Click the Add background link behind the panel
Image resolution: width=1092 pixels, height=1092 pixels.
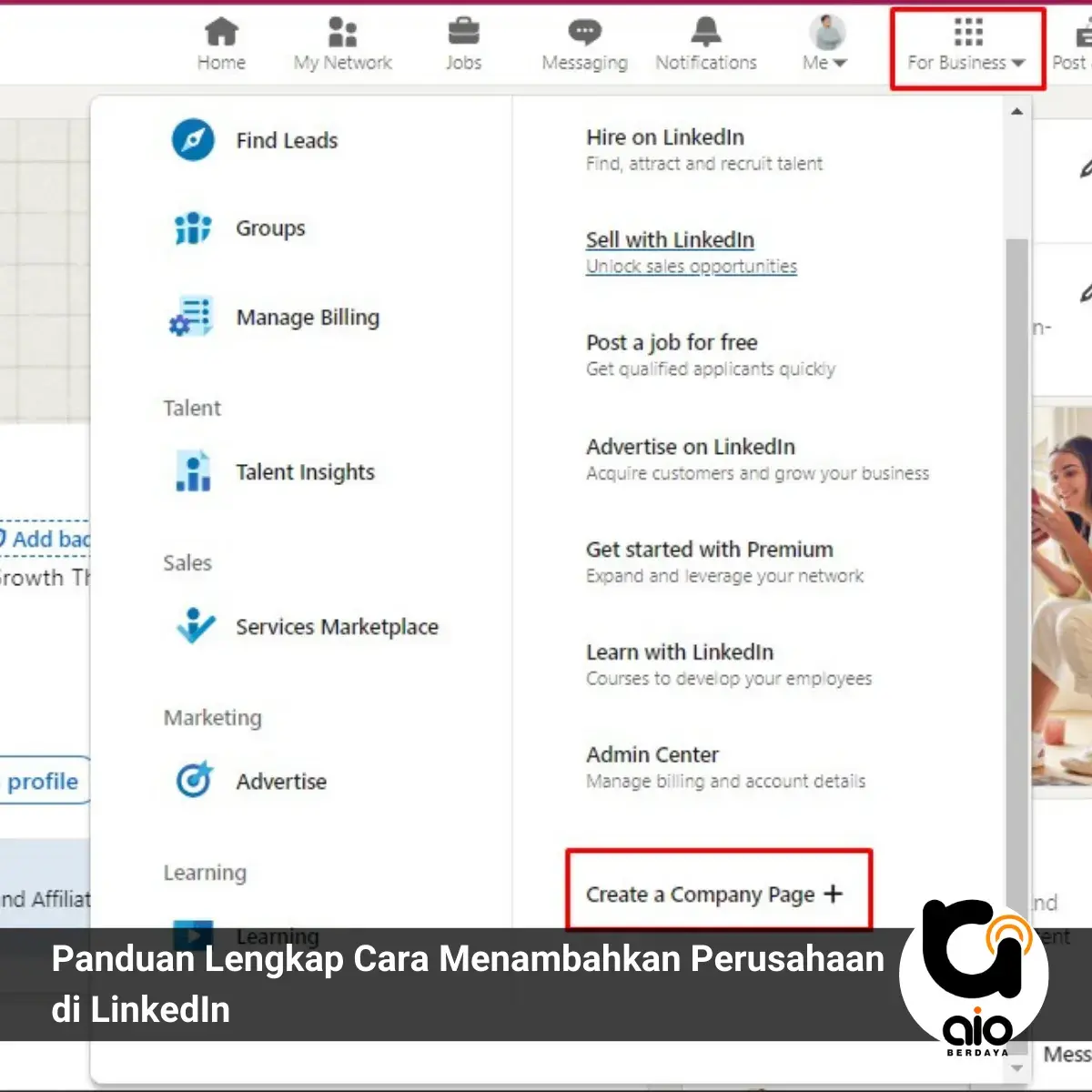[x=45, y=539]
